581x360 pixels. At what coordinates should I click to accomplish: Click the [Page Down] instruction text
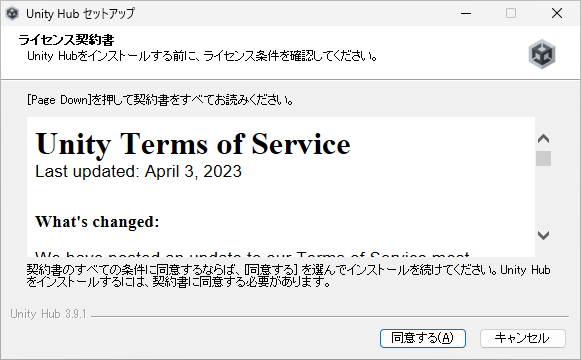[160, 100]
